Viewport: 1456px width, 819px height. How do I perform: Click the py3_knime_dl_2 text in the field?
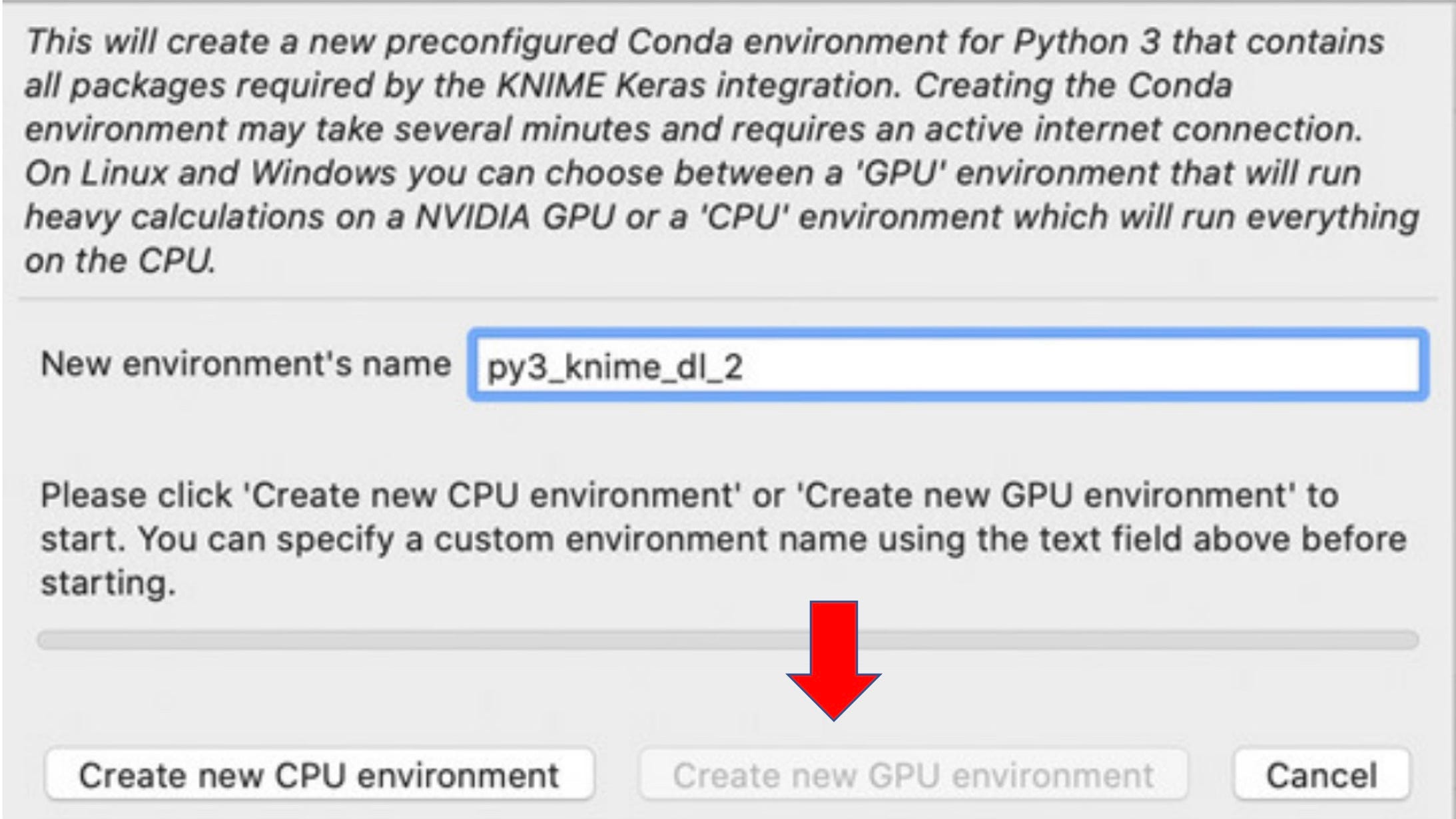coord(614,367)
